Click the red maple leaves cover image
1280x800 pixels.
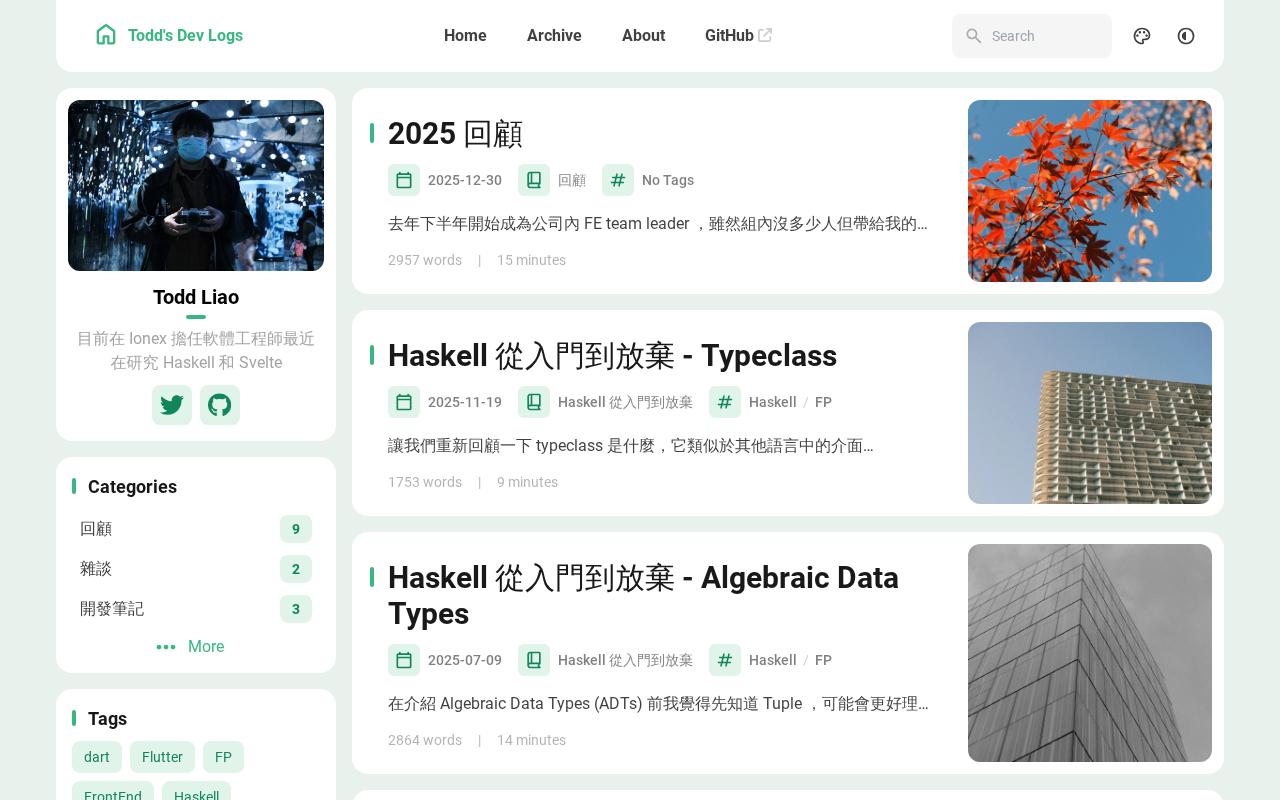point(1090,191)
